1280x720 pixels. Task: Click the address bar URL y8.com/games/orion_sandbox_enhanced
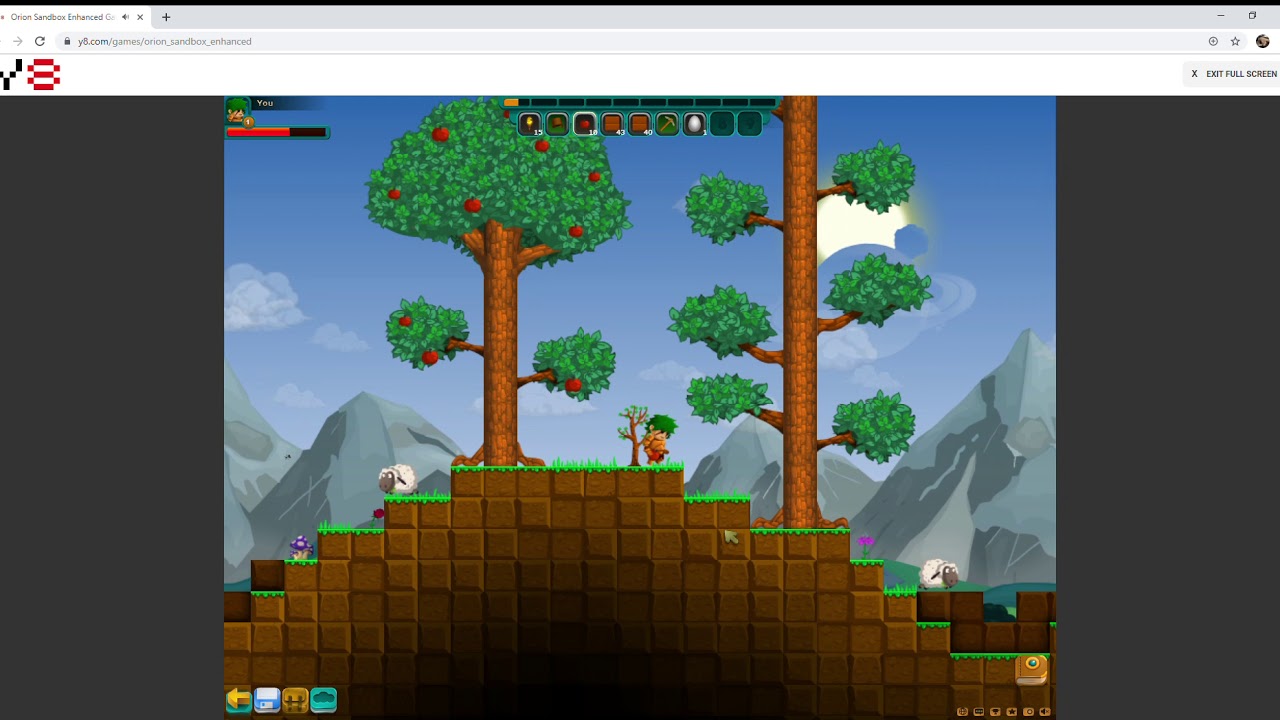tap(165, 41)
